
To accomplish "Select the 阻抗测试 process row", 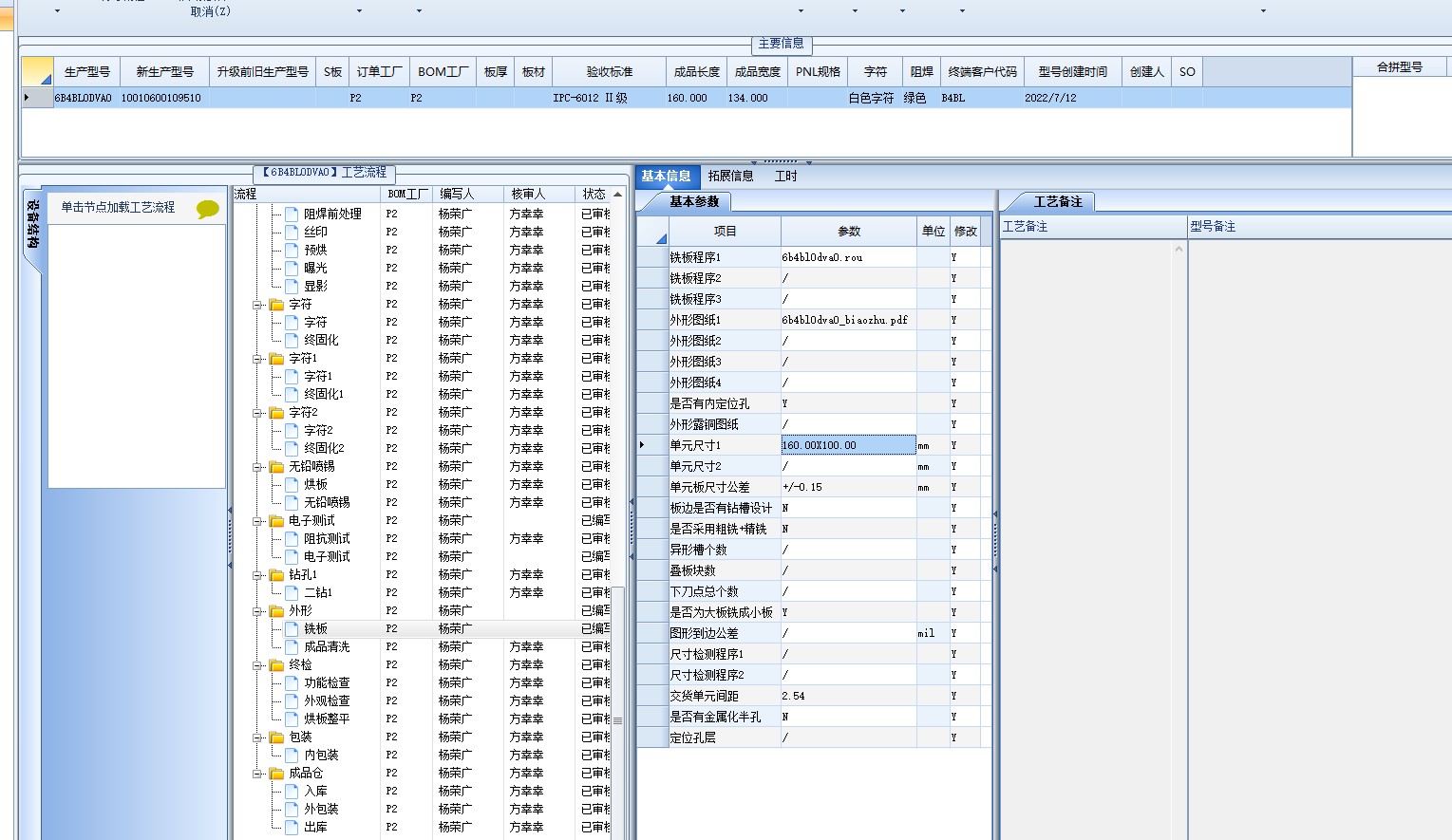I will [422, 539].
